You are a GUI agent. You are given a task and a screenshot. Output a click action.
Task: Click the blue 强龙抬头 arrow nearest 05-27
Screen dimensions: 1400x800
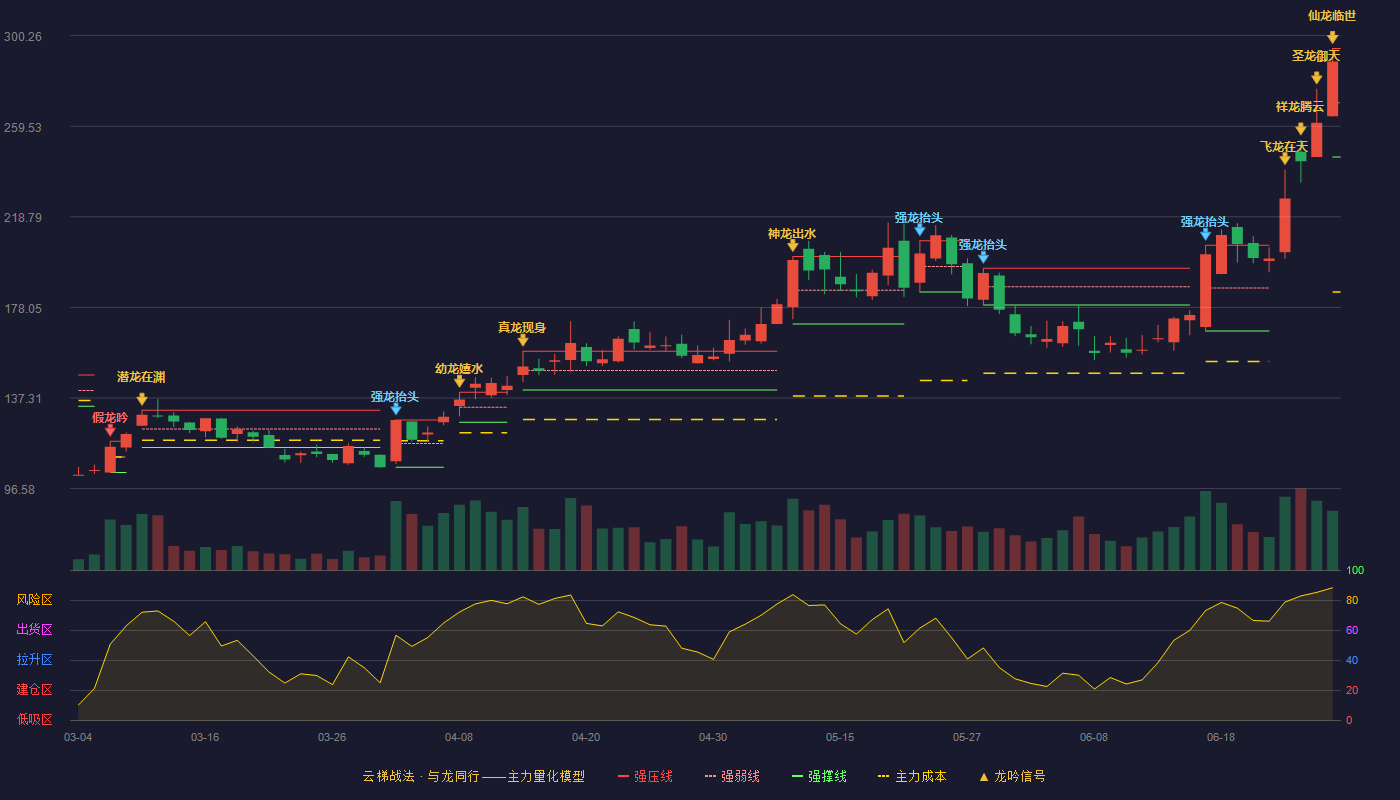(983, 257)
